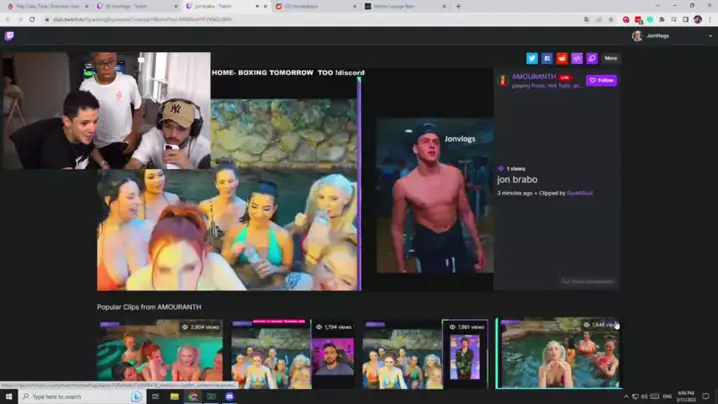Open the notification center icon
The width and height of the screenshot is (718, 404).
706,396
